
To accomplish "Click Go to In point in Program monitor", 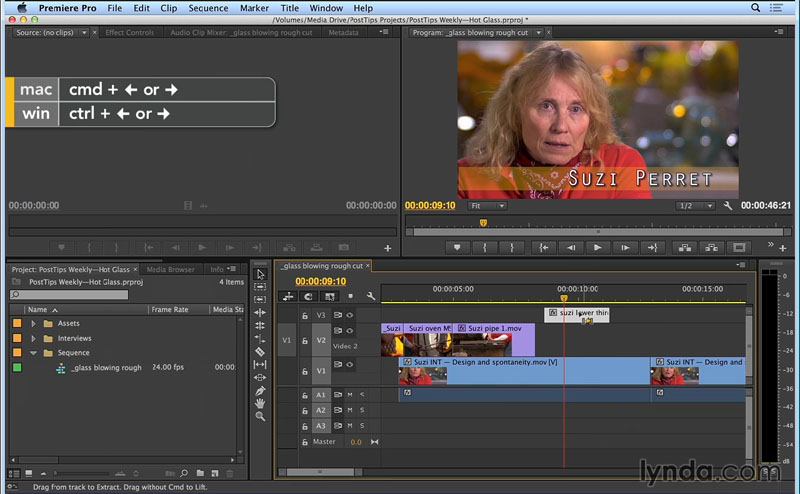I will [544, 248].
